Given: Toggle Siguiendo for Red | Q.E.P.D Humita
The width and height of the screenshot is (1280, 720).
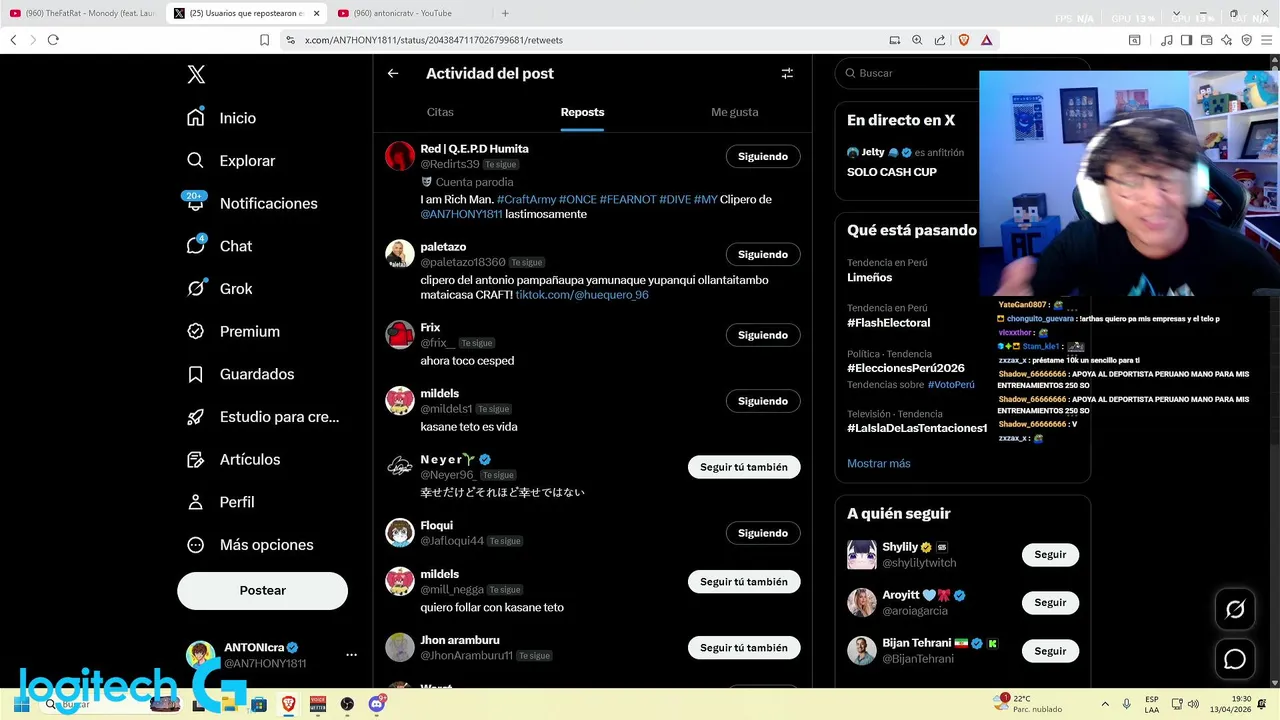Looking at the screenshot, I should [763, 157].
